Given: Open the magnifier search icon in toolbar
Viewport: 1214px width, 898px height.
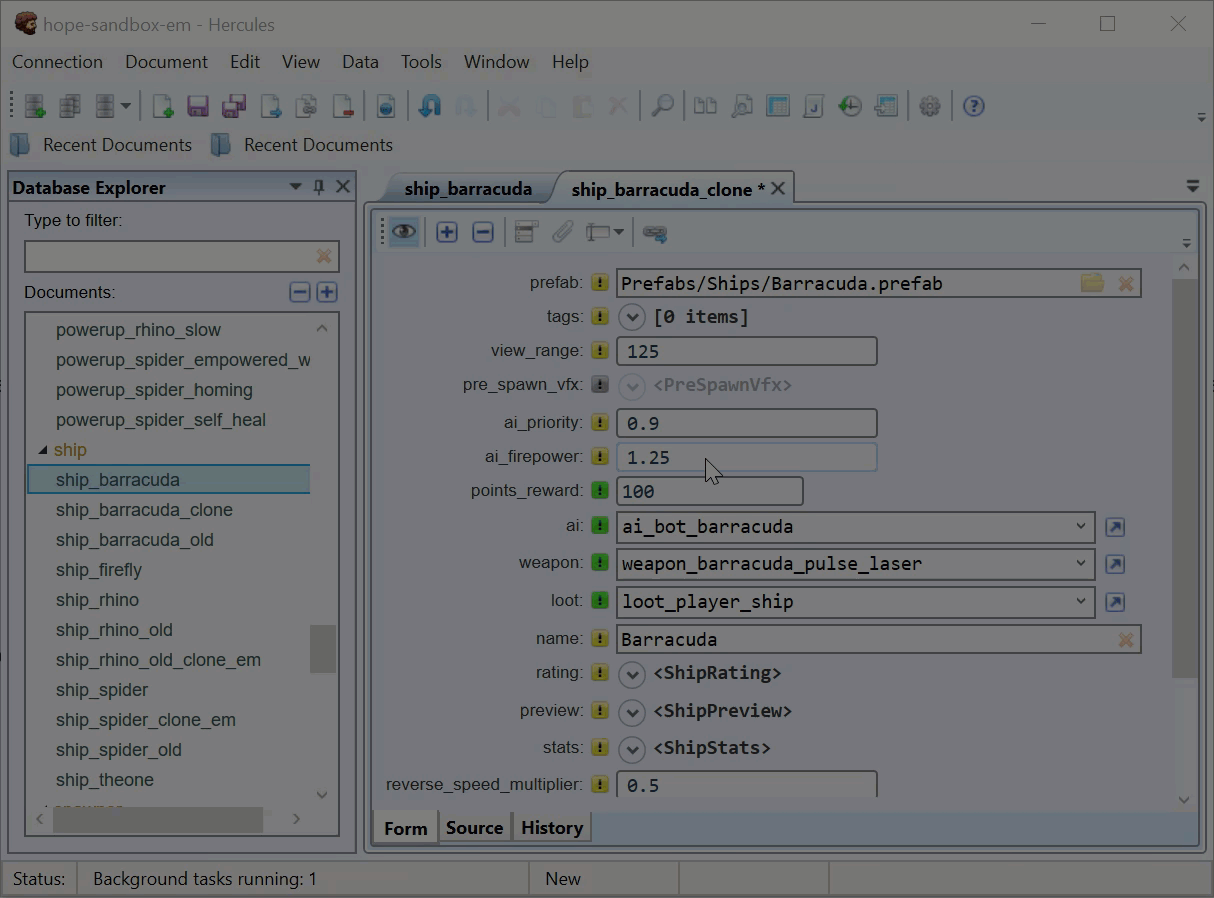Looking at the screenshot, I should point(662,106).
